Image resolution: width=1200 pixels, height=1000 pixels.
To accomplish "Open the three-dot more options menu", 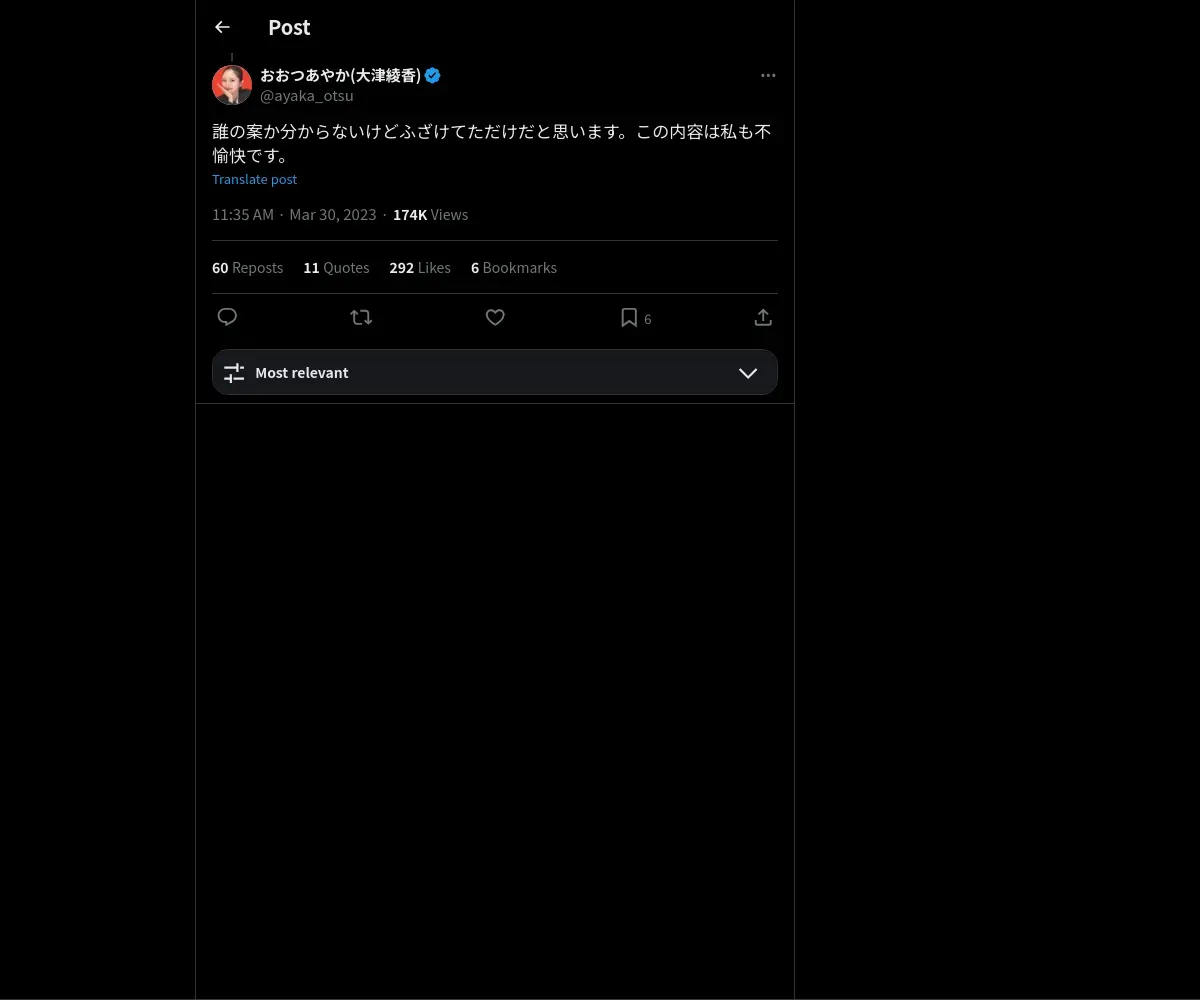I will (x=768, y=75).
